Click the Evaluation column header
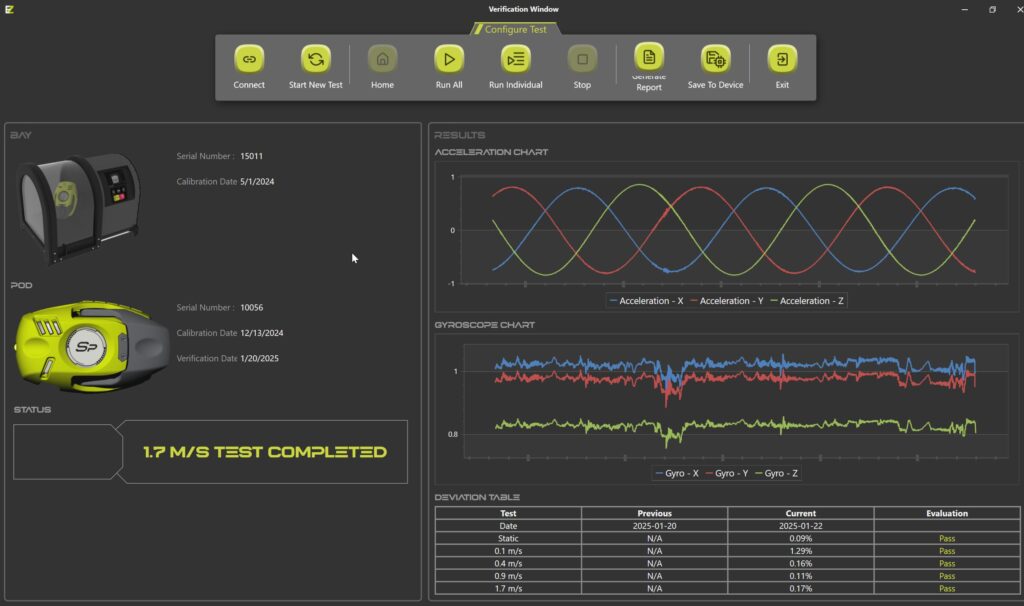This screenshot has height=606, width=1024. click(x=946, y=513)
